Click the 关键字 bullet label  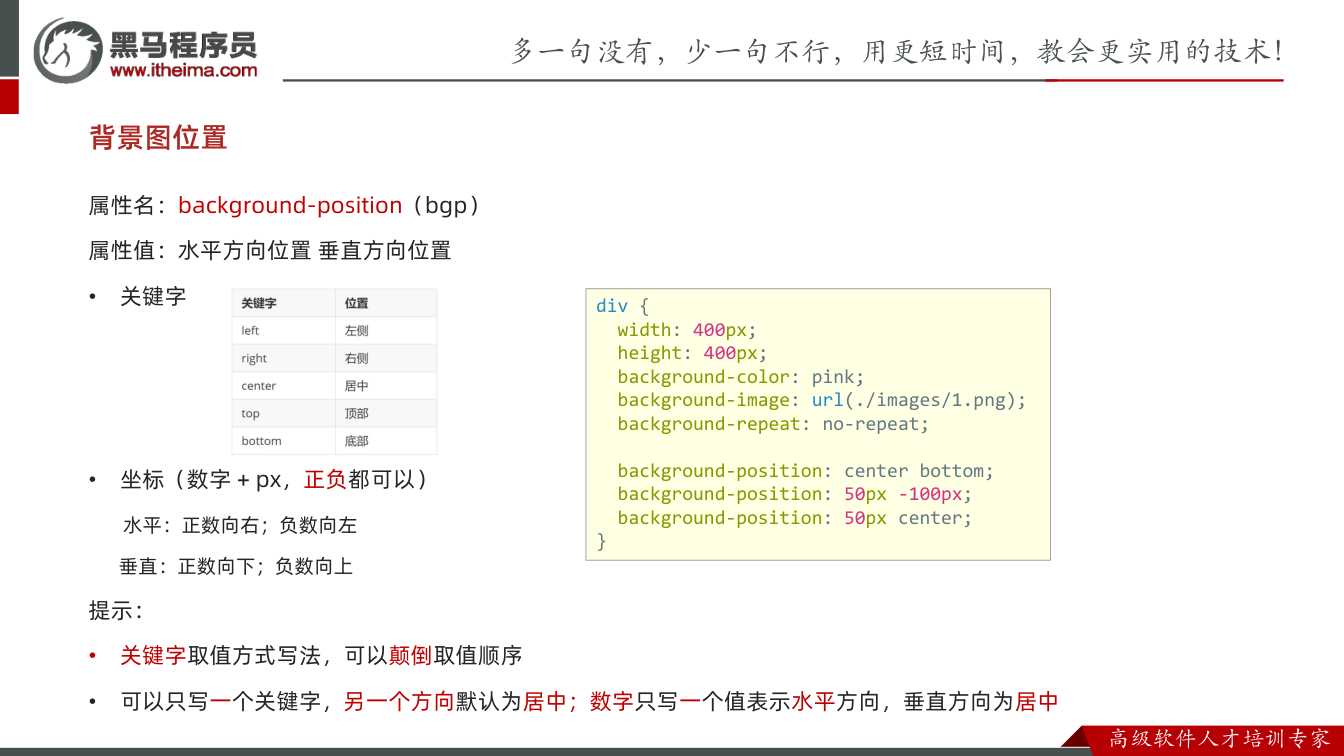(153, 296)
